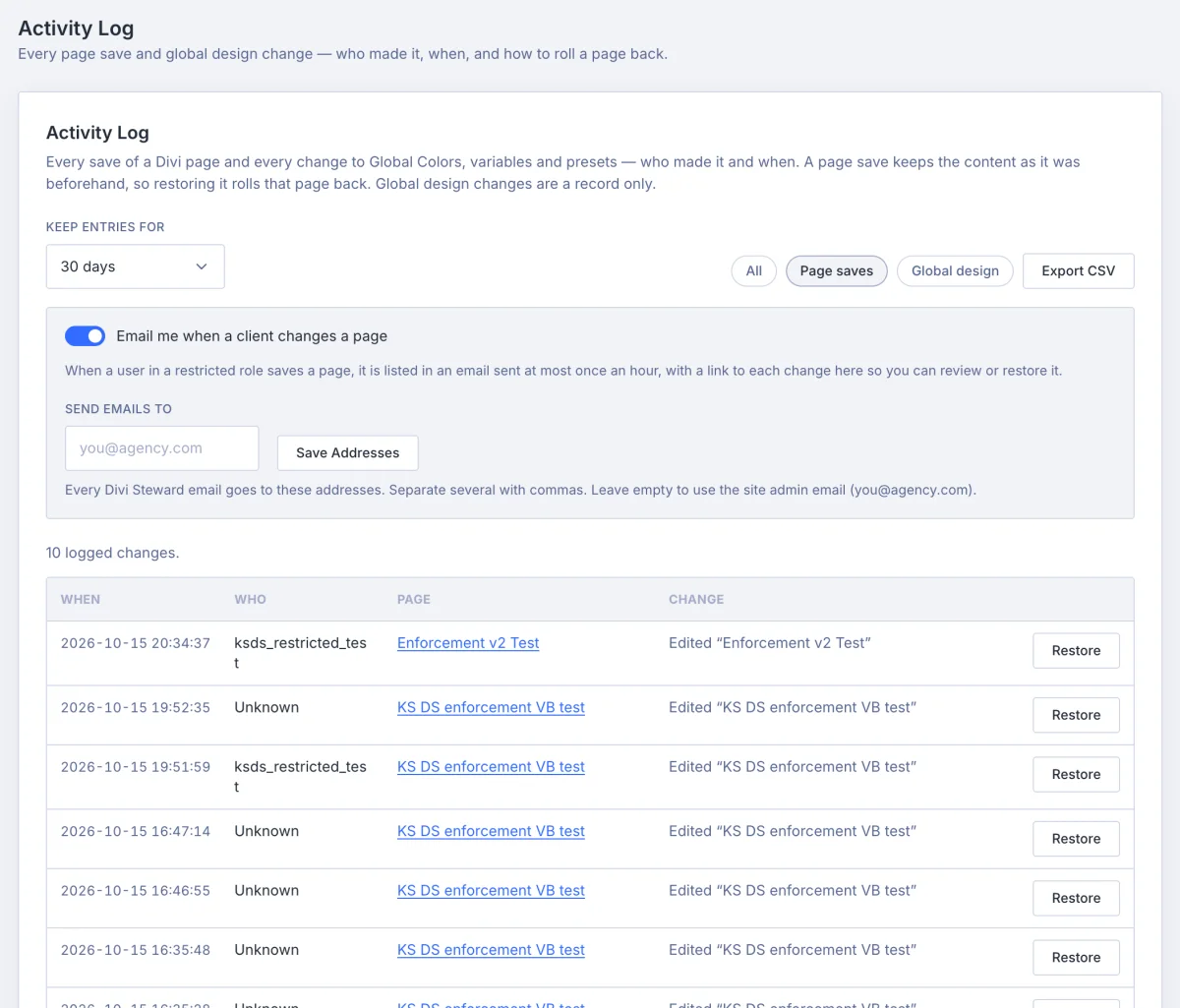This screenshot has height=1008, width=1180.
Task: Click the SEND EMAILS TO label
Action: click(x=118, y=409)
